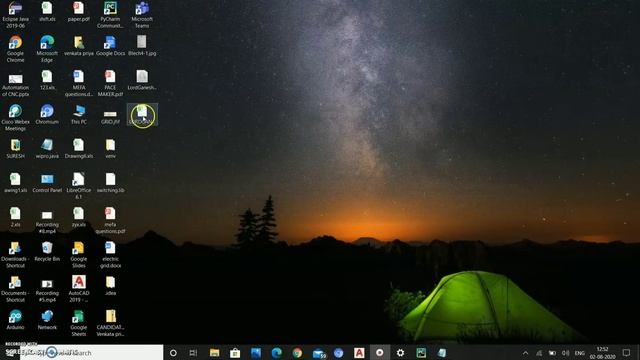Open PyCharm Community desktop shortcut
The width and height of the screenshot is (640, 360).
(110, 15)
